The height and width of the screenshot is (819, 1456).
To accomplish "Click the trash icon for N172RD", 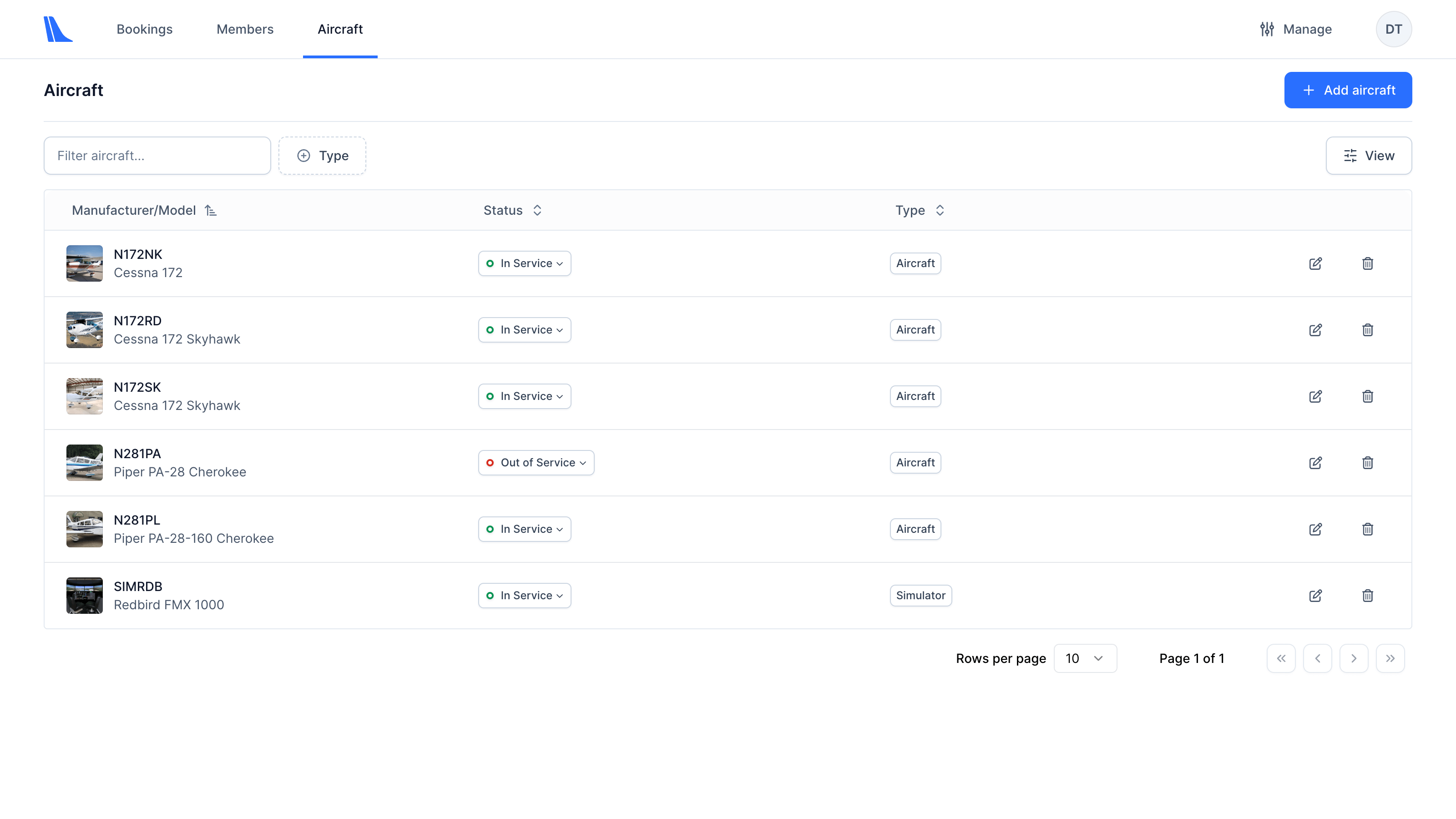I will 1368,329.
